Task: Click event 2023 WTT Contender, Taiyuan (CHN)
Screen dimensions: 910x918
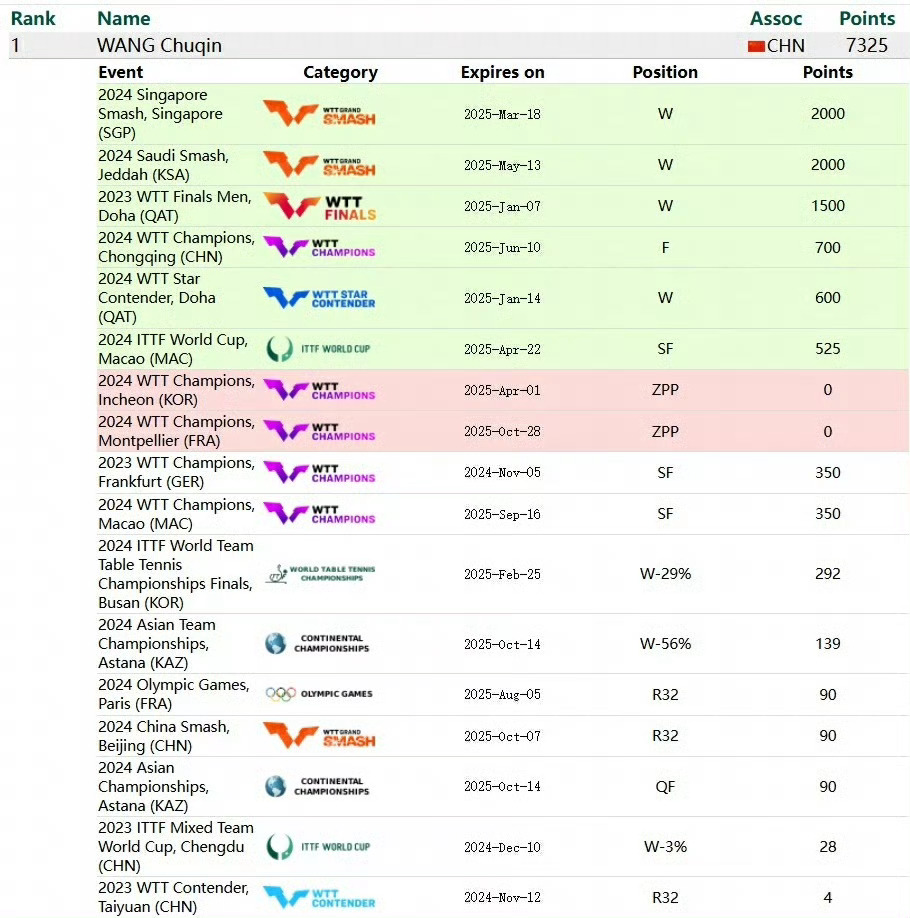Action: [174, 897]
